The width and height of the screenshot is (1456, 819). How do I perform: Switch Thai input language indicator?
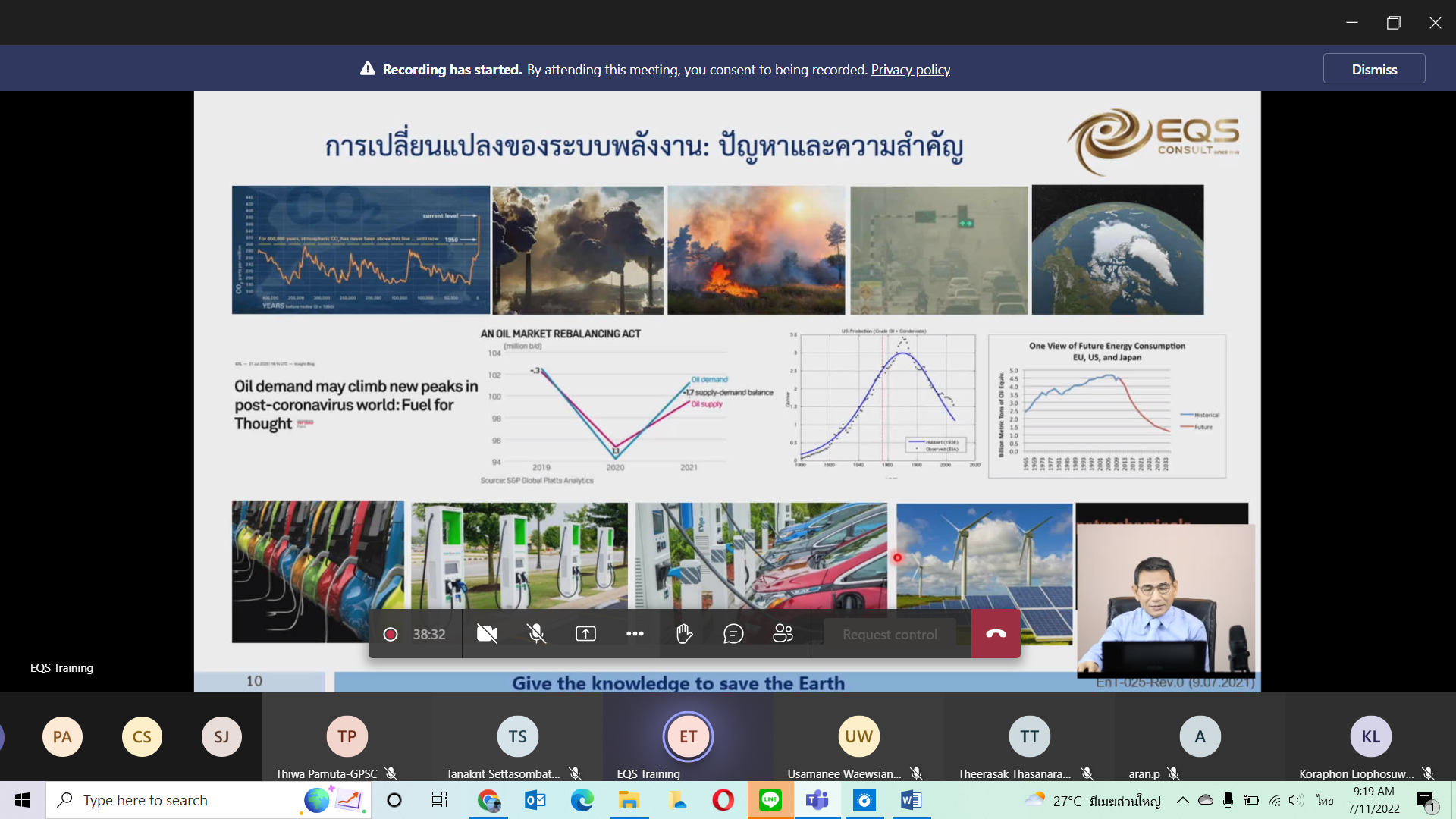[1325, 800]
